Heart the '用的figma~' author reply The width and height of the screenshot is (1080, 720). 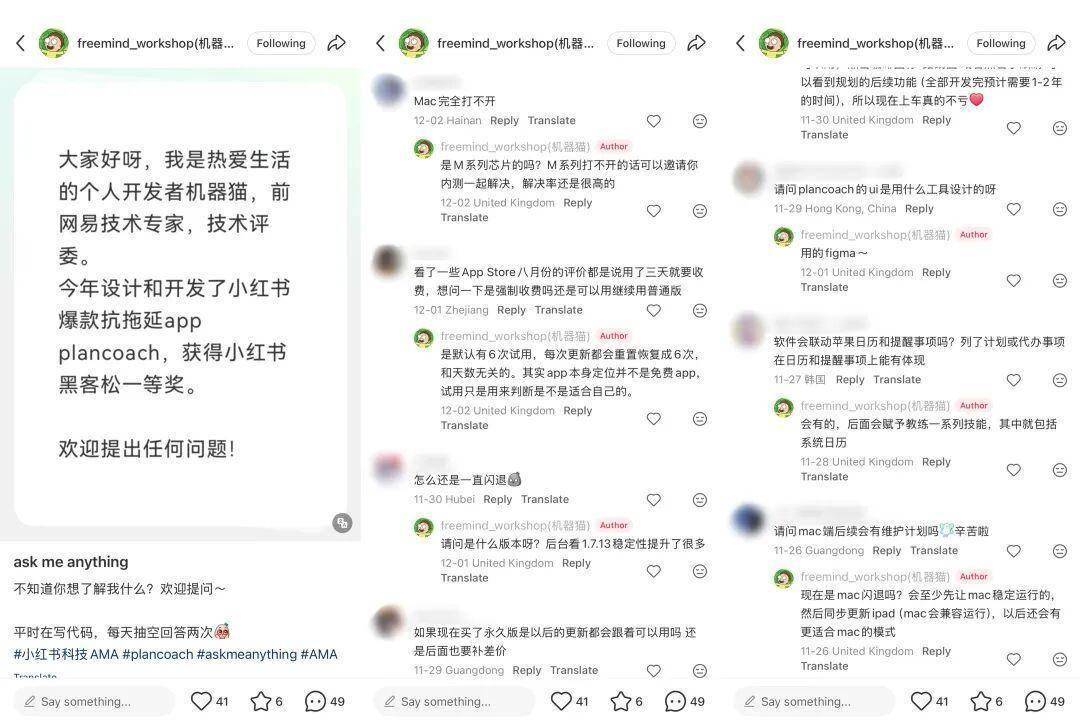[1014, 280]
